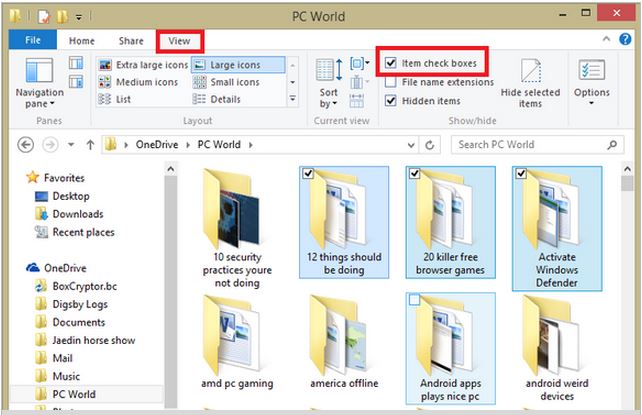Expand the chevron after PC World in path
This screenshot has width=642, height=415.
250,145
